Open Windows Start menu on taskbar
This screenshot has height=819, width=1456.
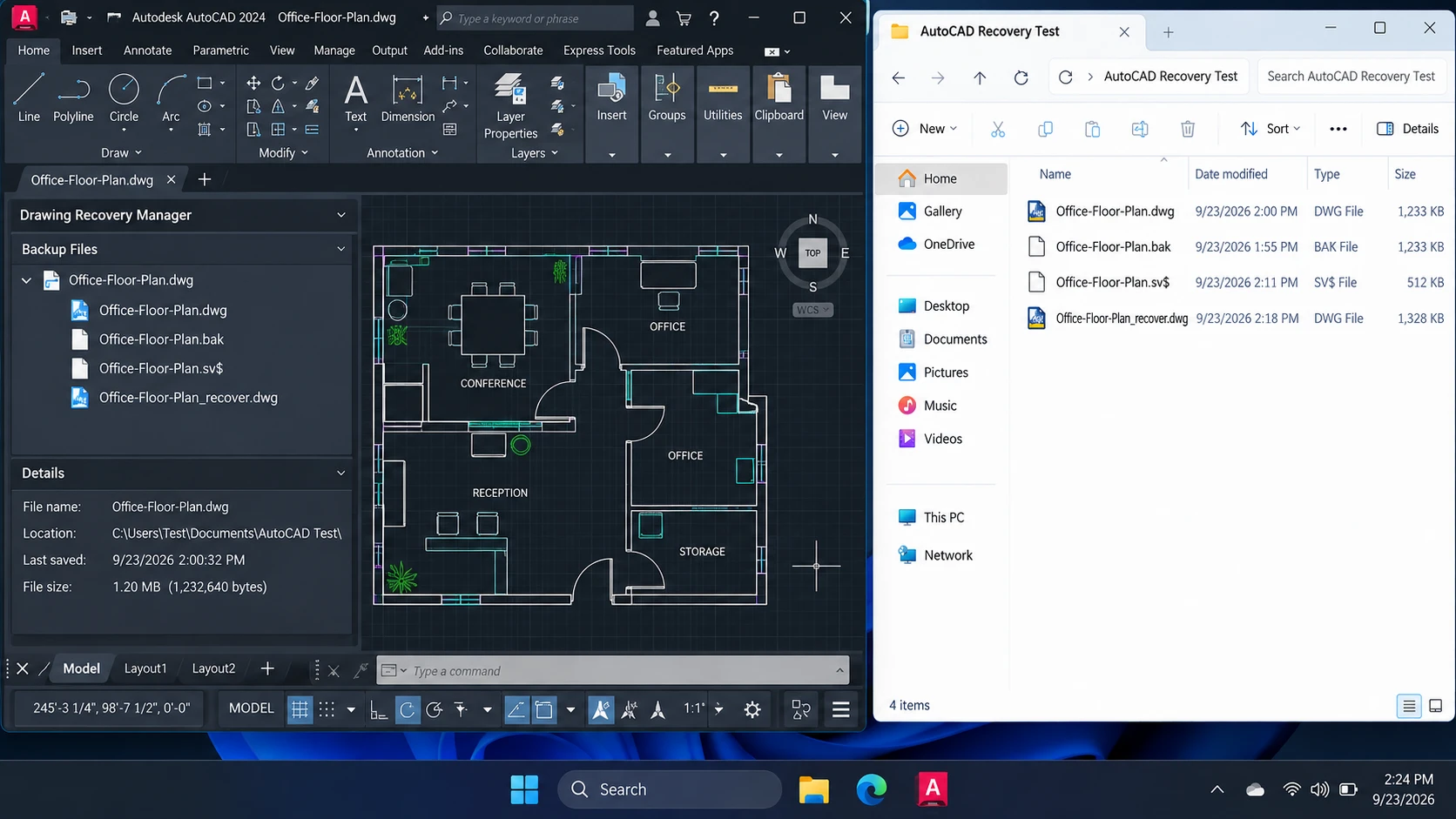pyautogui.click(x=524, y=789)
